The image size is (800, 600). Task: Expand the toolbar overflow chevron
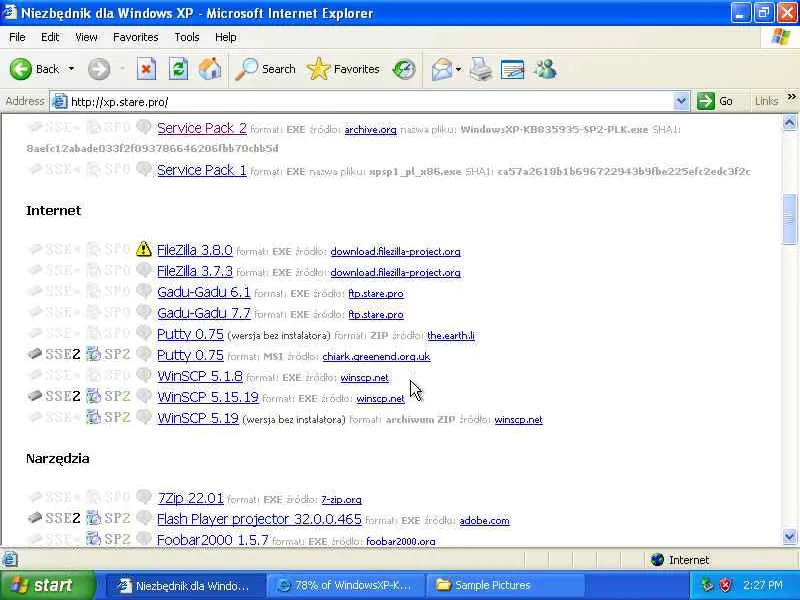tap(791, 96)
